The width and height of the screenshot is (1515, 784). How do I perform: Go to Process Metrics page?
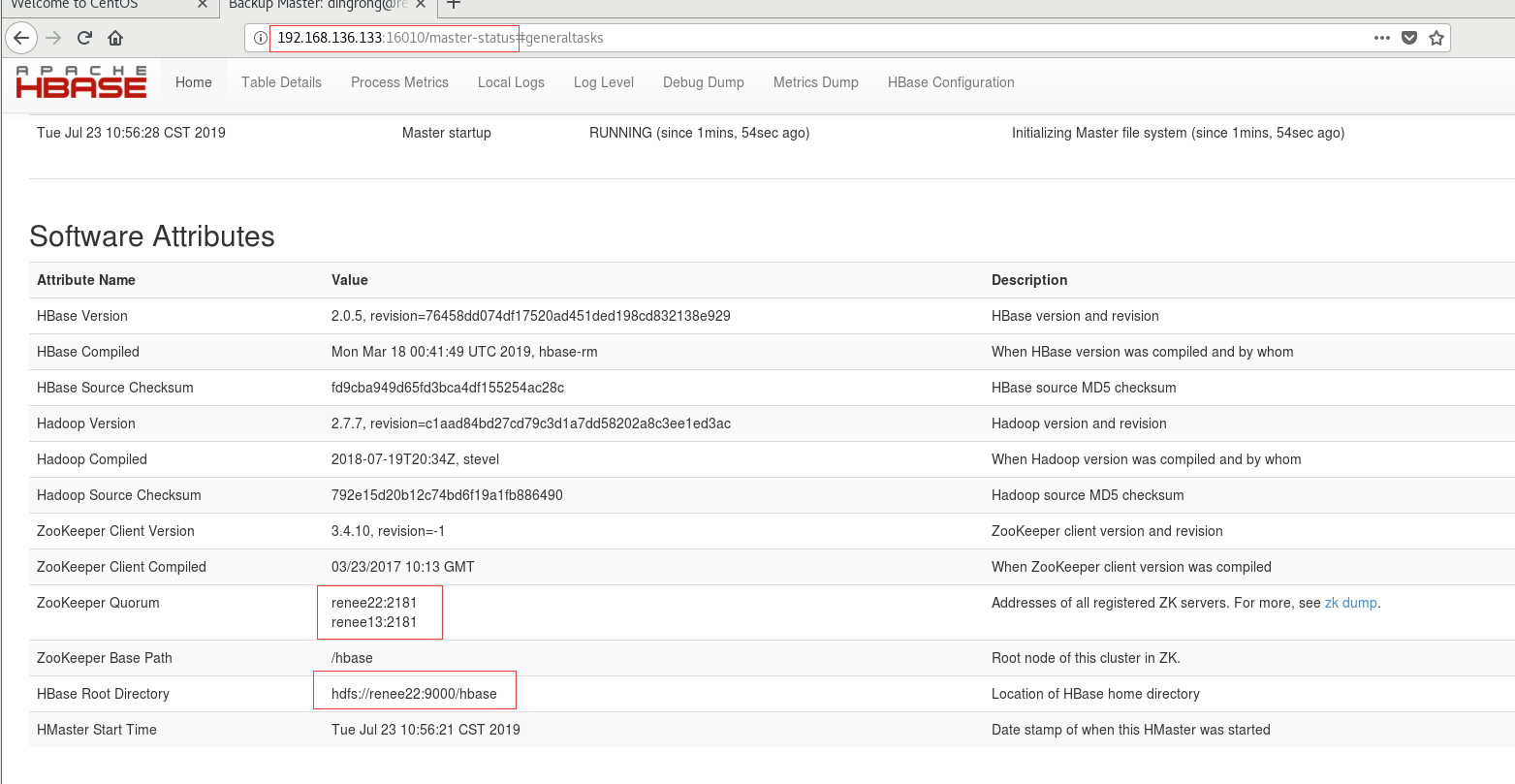(x=399, y=82)
